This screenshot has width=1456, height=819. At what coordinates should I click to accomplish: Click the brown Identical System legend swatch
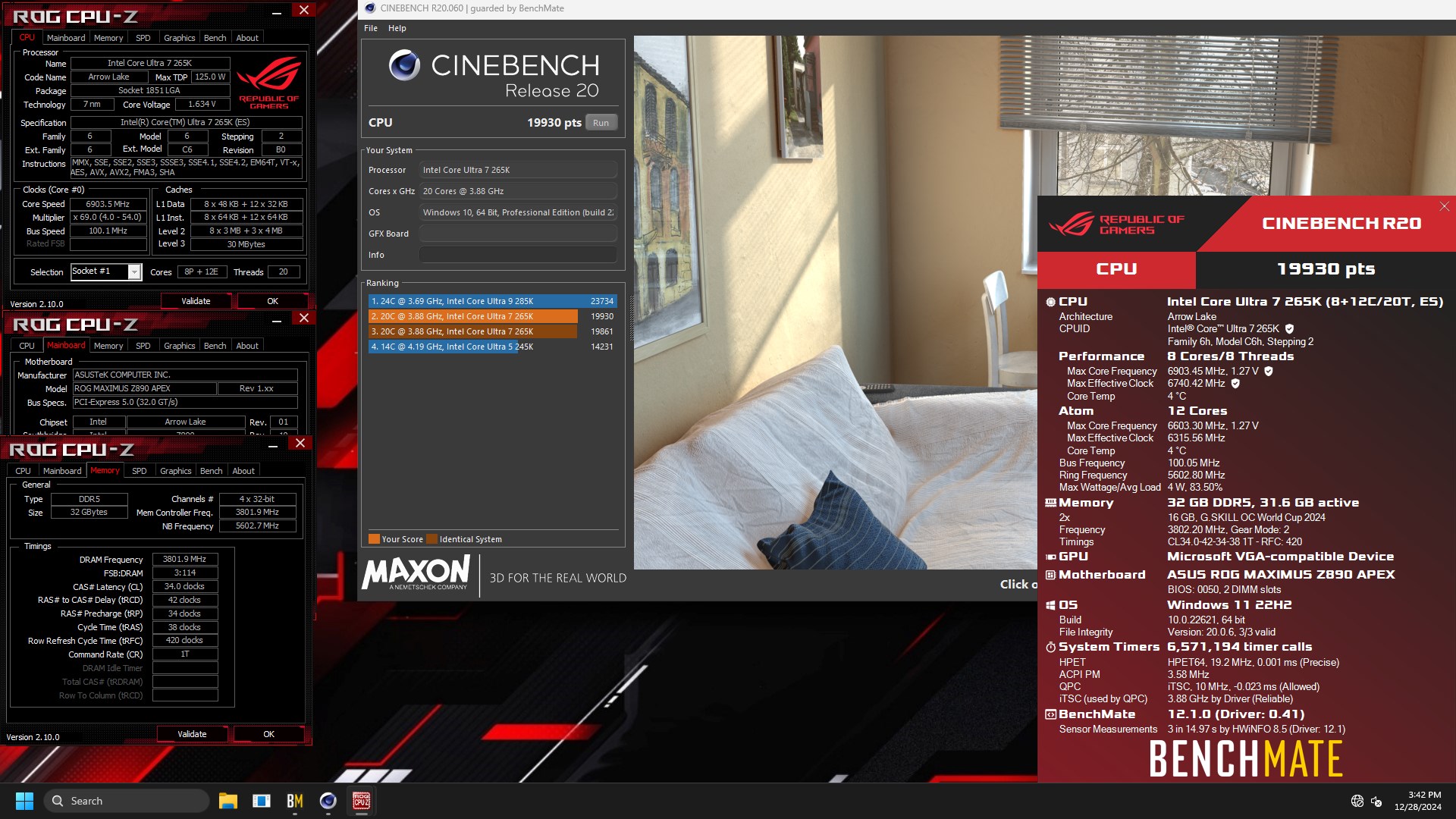[x=431, y=539]
